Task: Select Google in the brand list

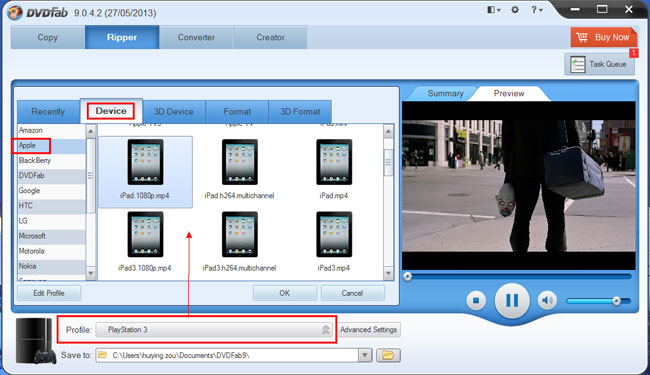Action: click(x=51, y=191)
